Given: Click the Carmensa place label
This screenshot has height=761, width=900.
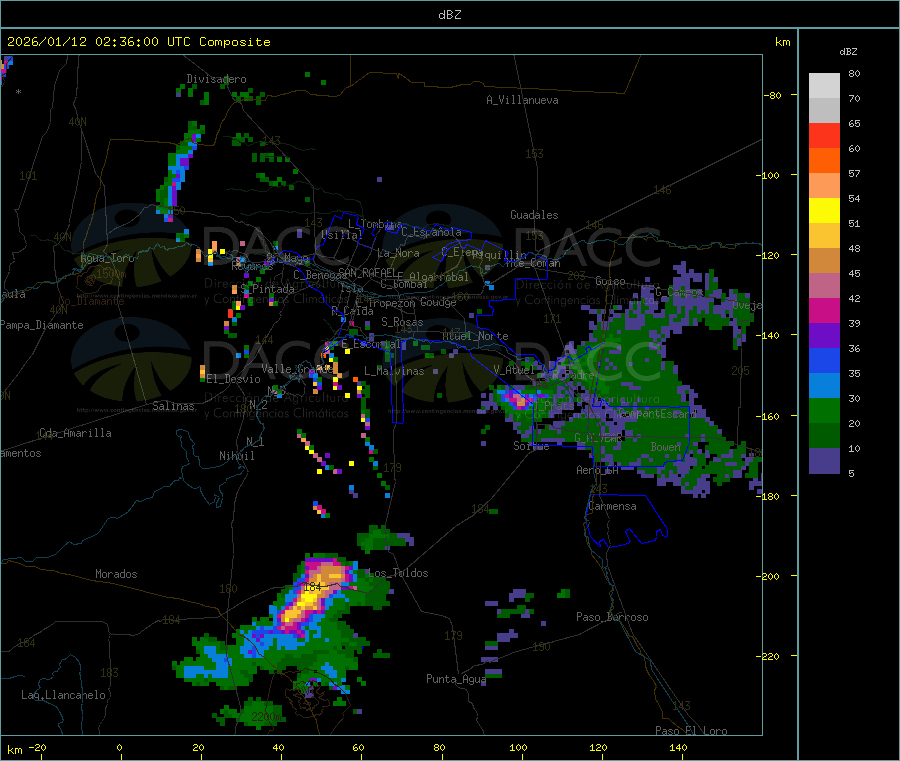Looking at the screenshot, I should 612,506.
